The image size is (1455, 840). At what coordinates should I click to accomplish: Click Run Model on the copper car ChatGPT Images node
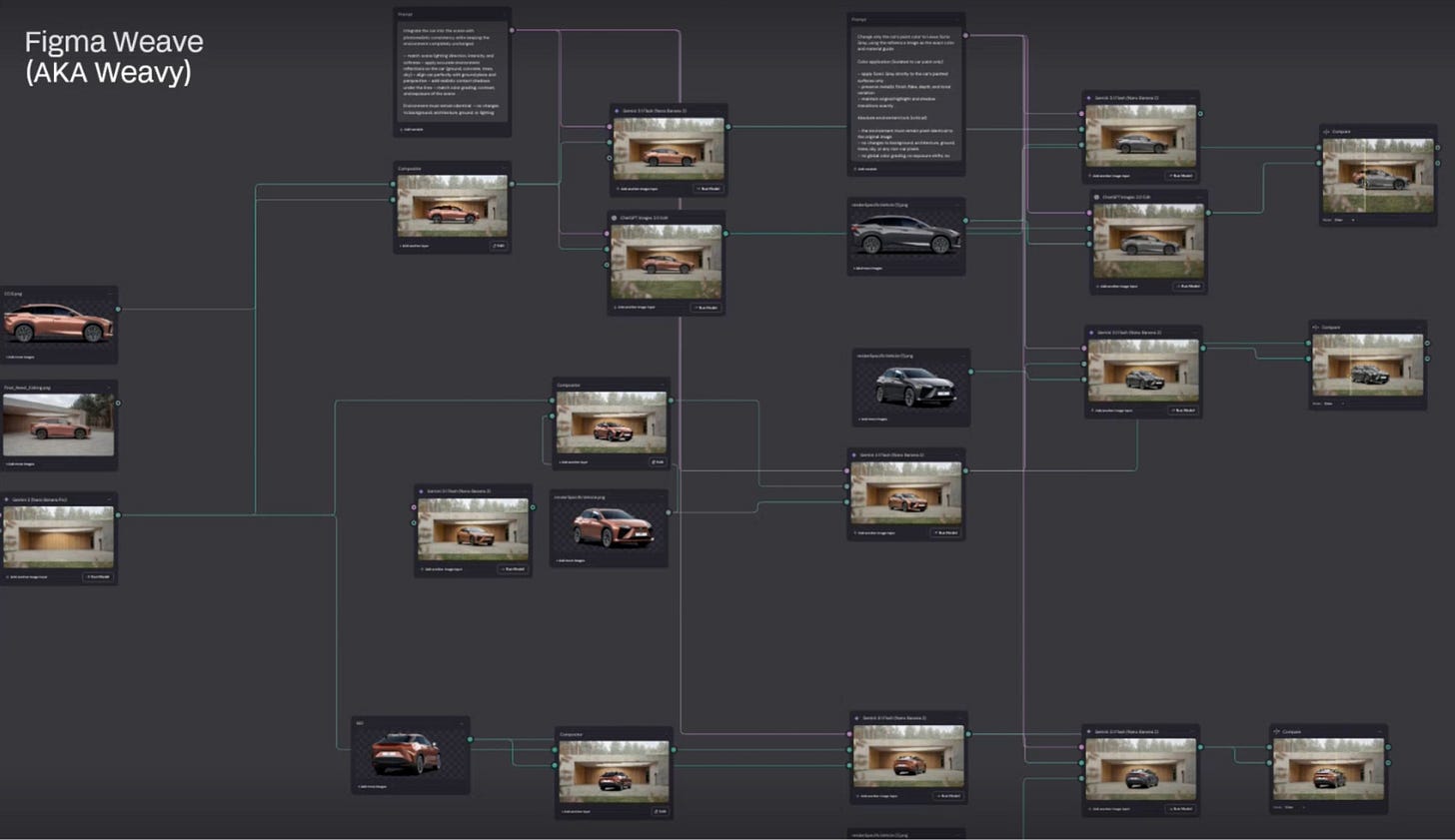pyautogui.click(x=707, y=308)
